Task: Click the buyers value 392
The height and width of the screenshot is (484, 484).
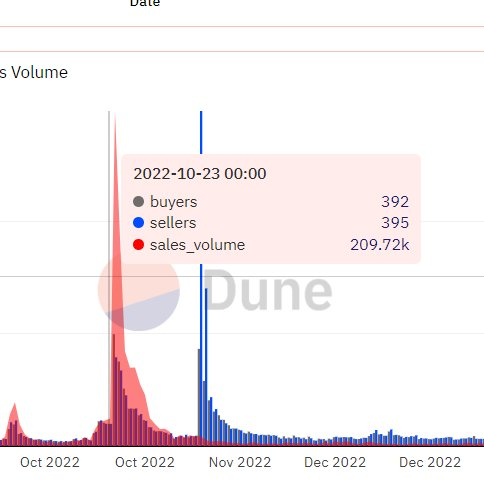Action: [x=395, y=202]
